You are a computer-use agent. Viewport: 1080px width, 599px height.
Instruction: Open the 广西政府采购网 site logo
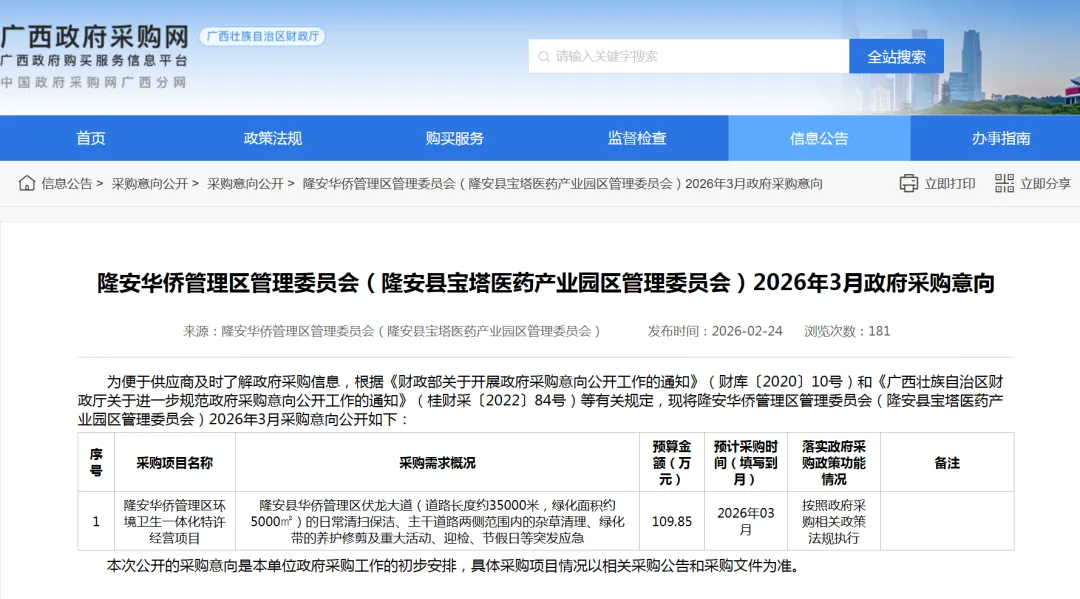[x=94, y=36]
